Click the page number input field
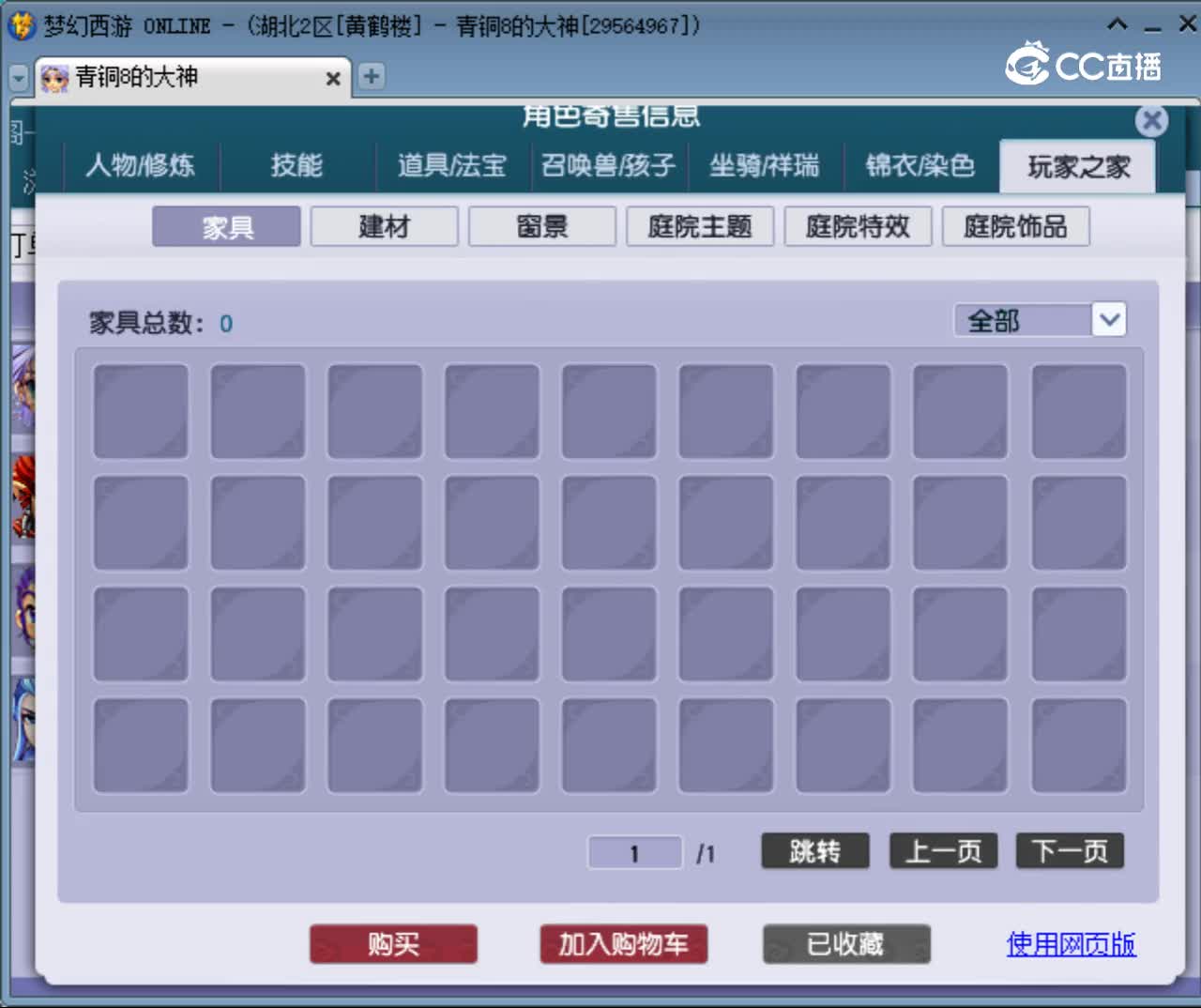This screenshot has height=1008, width=1201. [x=635, y=853]
